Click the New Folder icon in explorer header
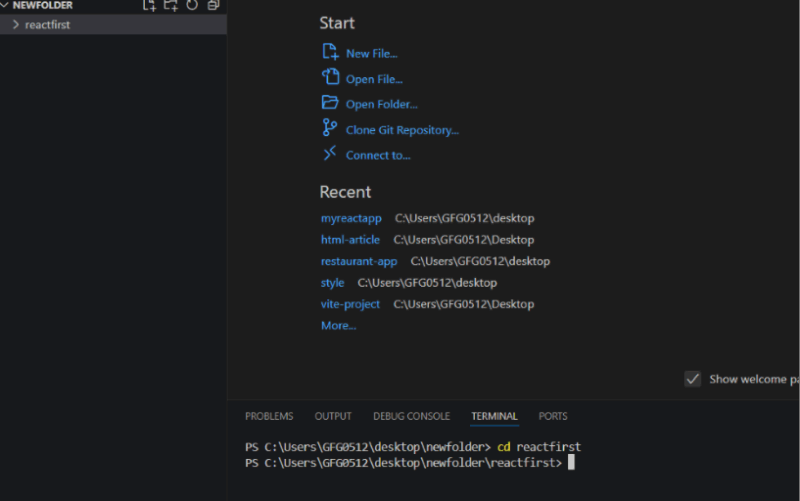 170,5
